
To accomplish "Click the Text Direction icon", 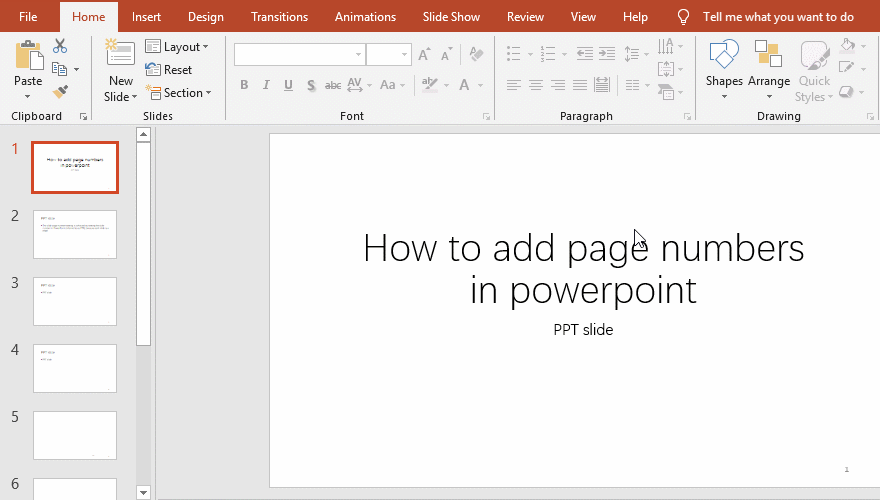I will [x=666, y=46].
